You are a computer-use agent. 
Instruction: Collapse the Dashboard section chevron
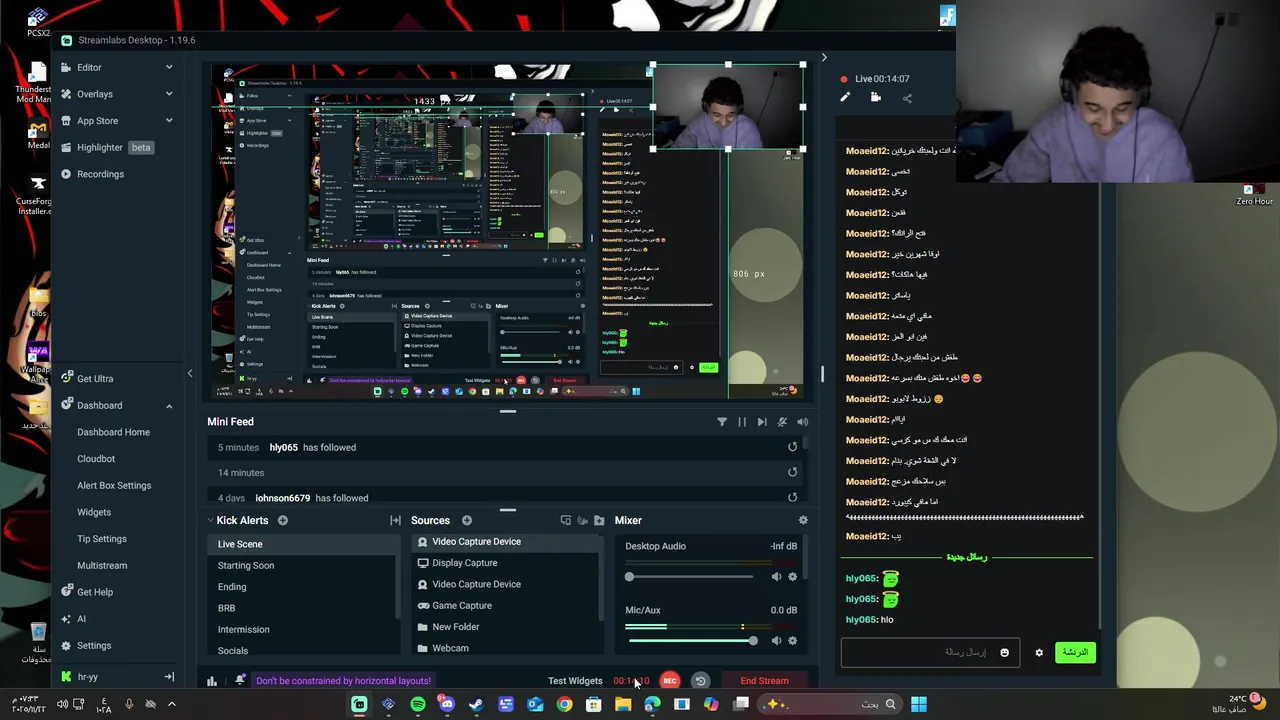[x=169, y=406]
